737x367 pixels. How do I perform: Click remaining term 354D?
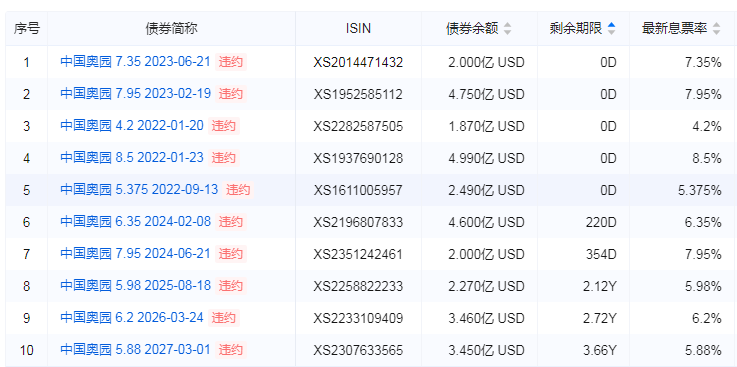(601, 254)
